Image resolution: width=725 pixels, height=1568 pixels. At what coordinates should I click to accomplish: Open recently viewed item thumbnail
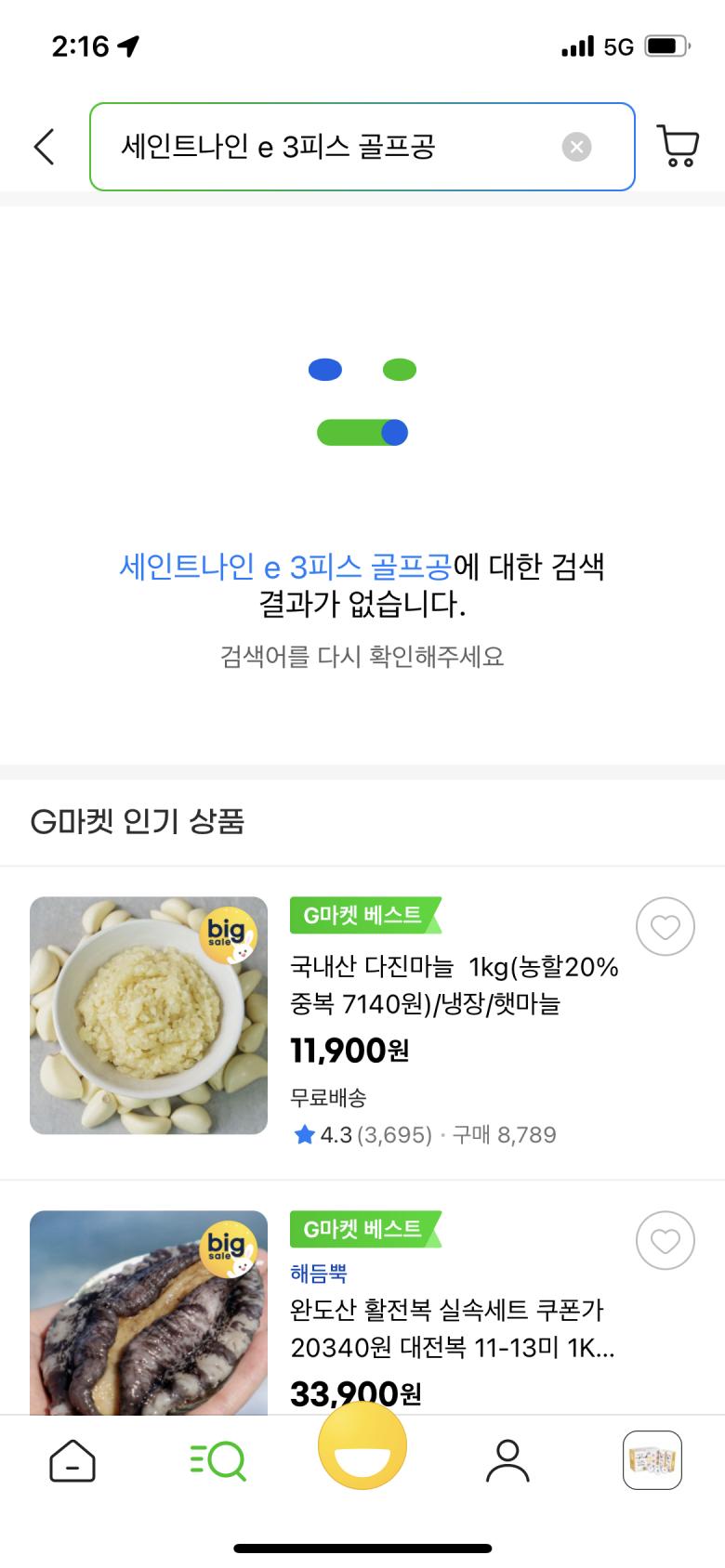pyautogui.click(x=652, y=1460)
